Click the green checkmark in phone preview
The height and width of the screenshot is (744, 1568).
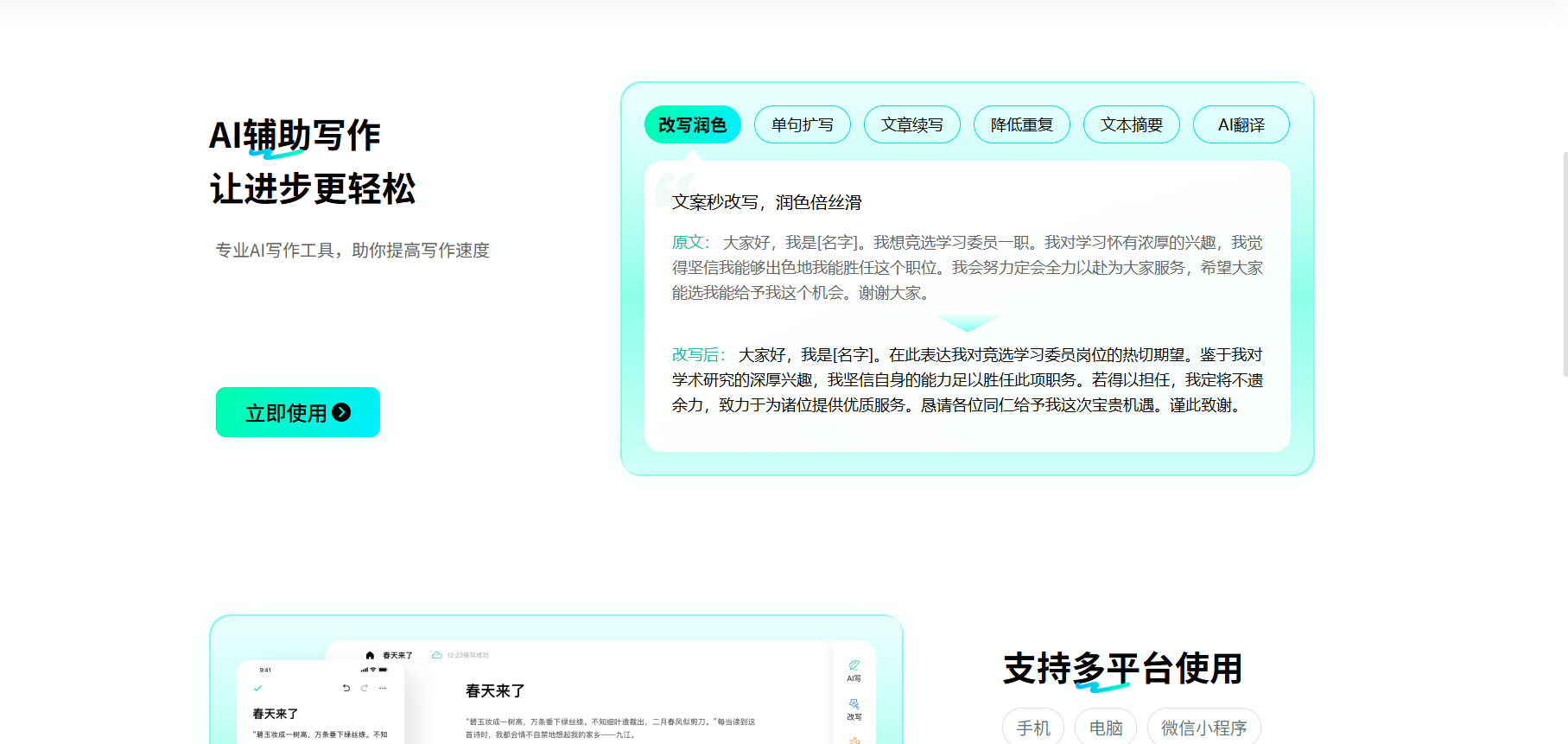(x=257, y=688)
